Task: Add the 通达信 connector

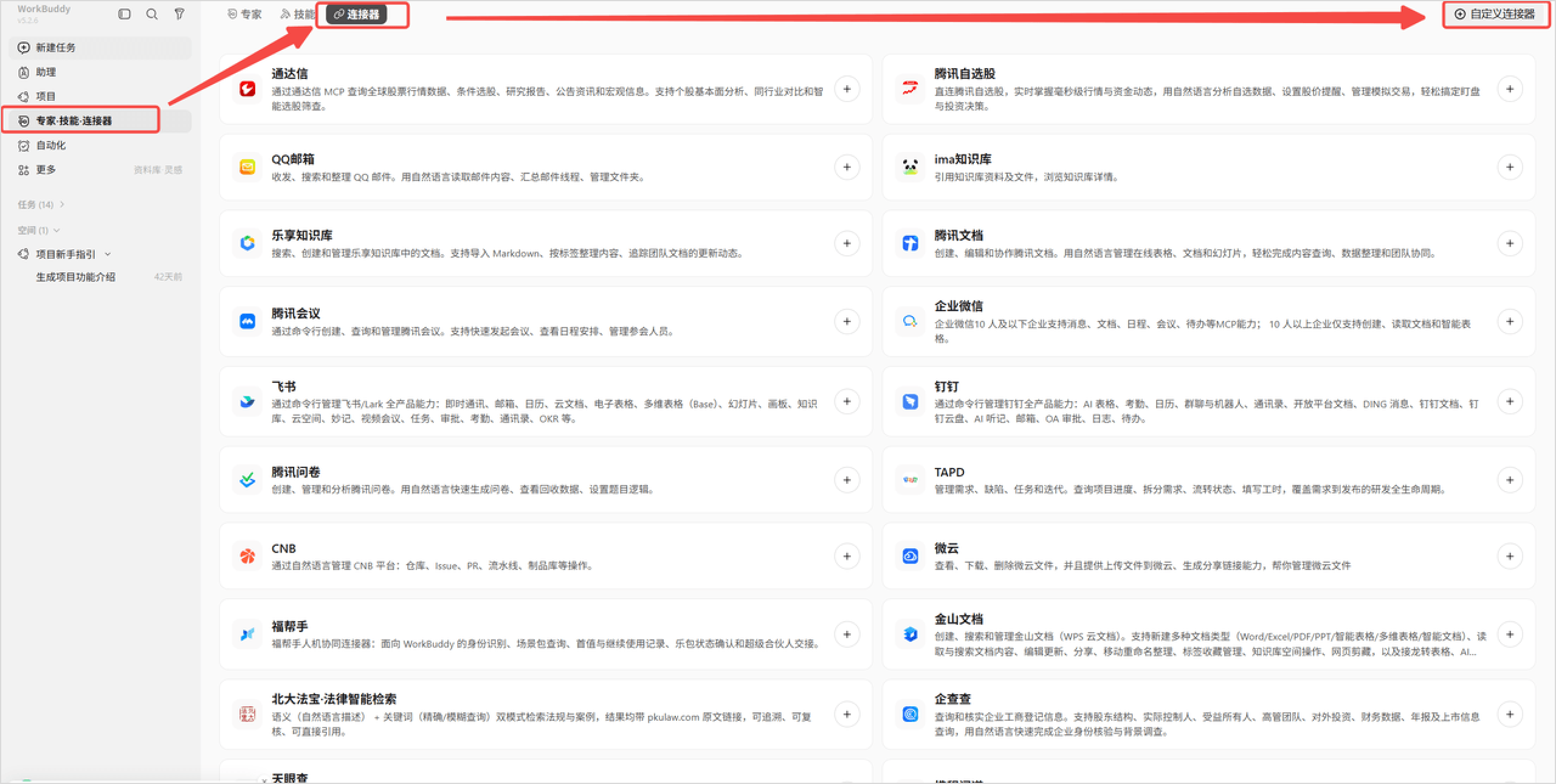Action: (x=847, y=89)
